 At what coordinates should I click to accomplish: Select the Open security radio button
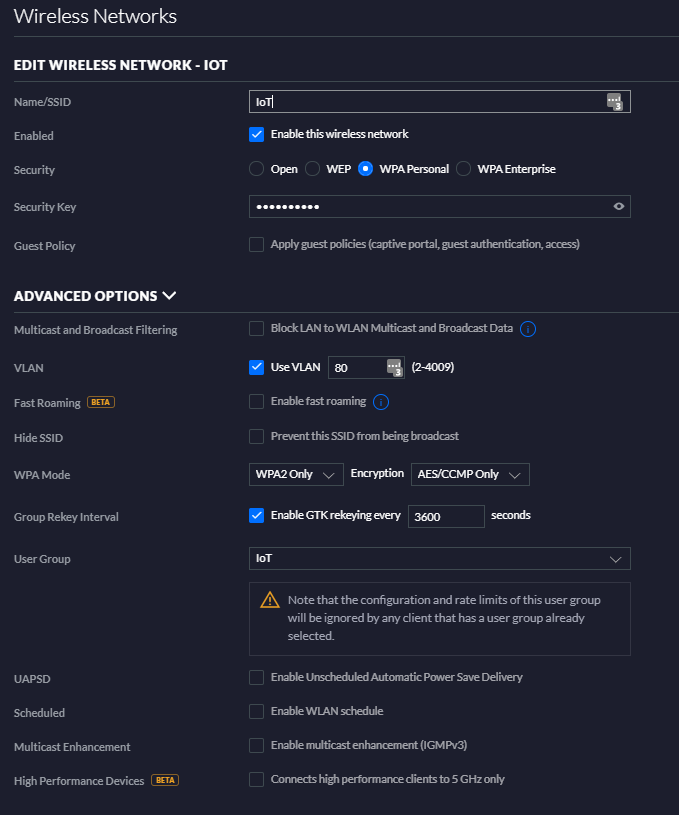click(x=257, y=169)
